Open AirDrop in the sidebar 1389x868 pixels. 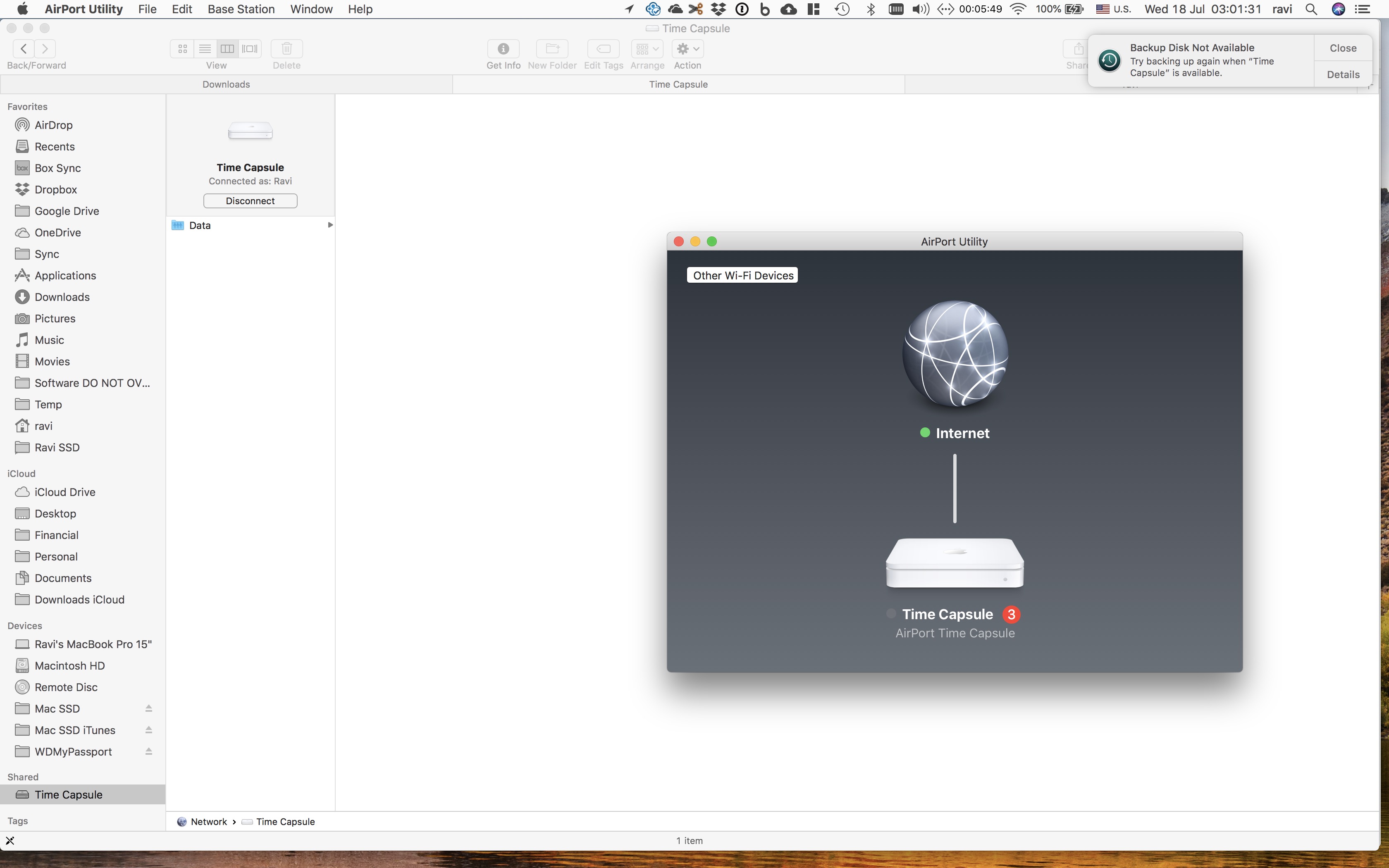point(53,125)
